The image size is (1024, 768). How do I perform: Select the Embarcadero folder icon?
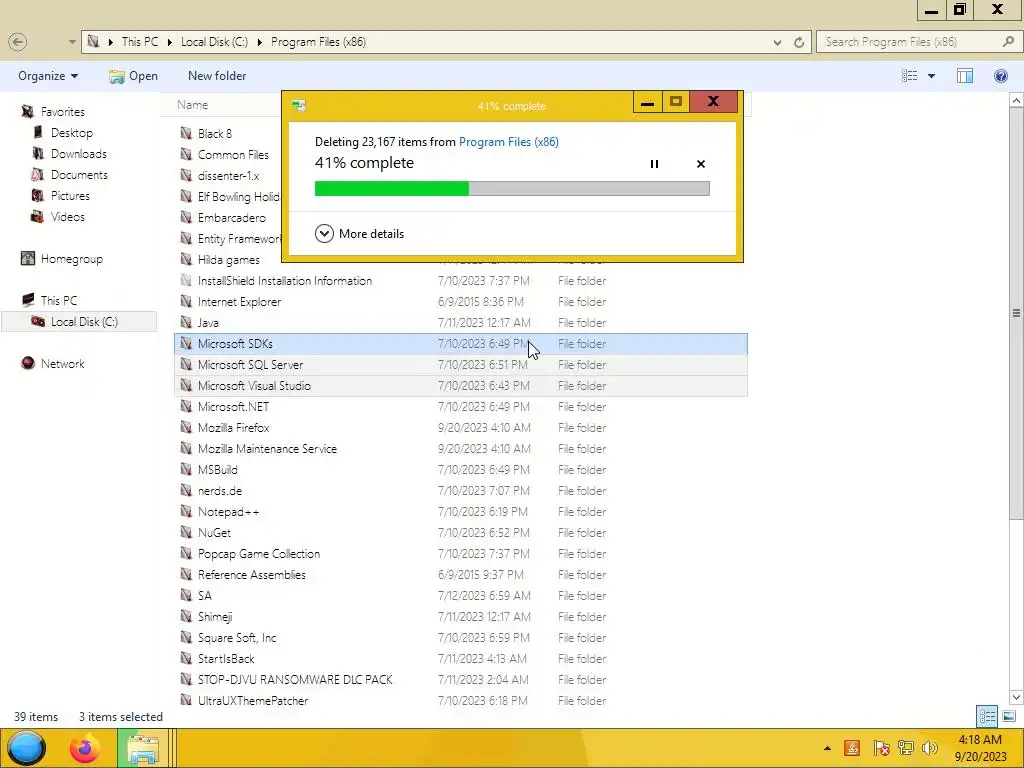pyautogui.click(x=186, y=217)
